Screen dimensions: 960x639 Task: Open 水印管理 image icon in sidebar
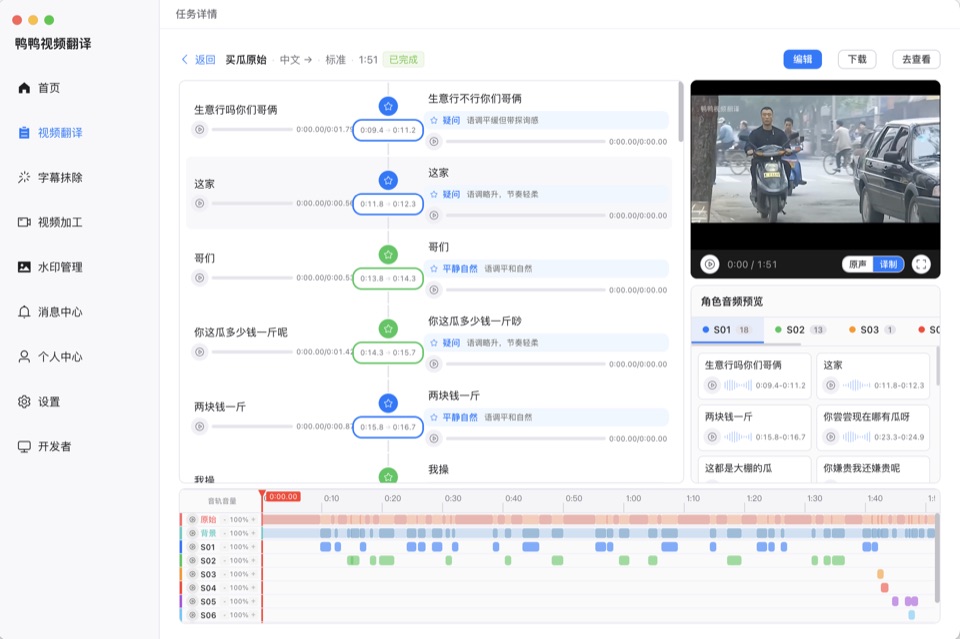24,267
